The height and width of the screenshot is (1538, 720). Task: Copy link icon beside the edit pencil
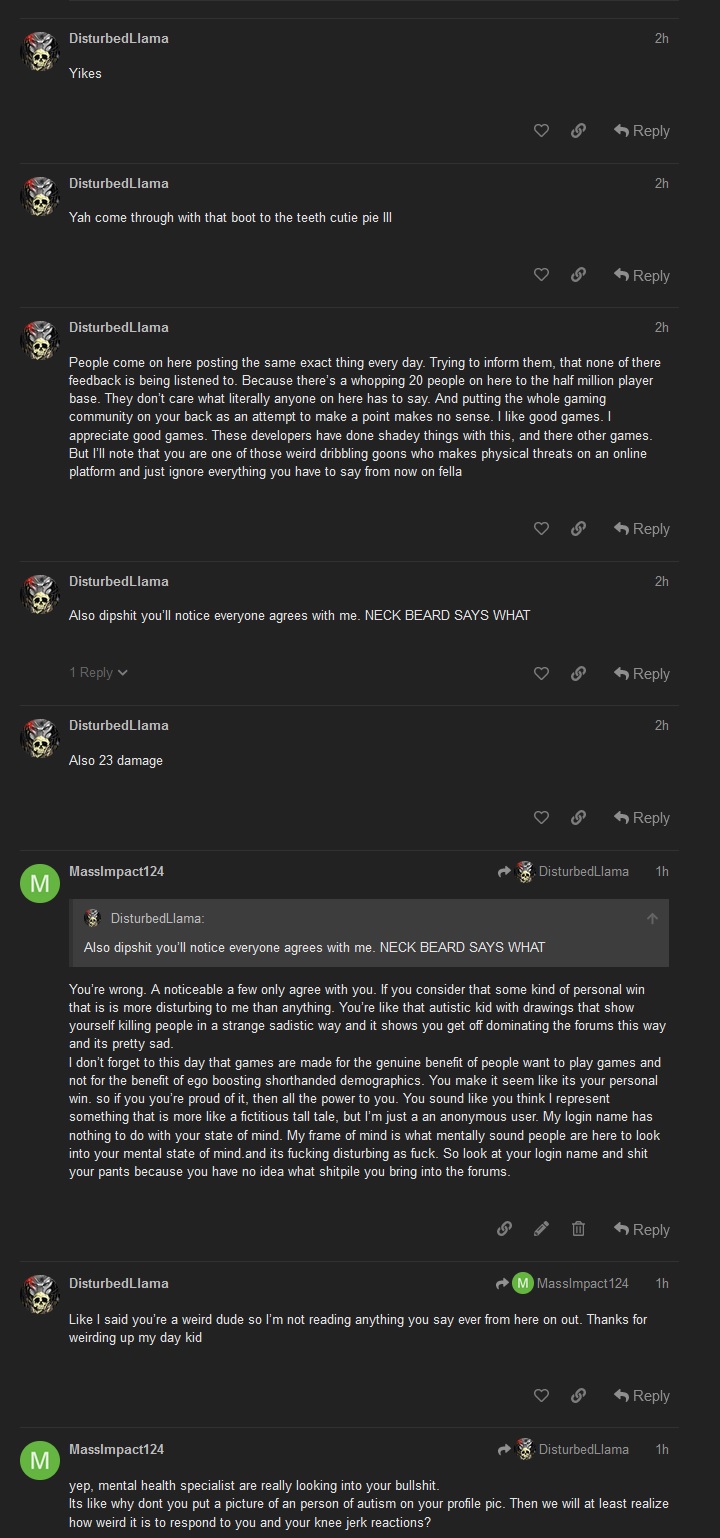click(x=505, y=1229)
